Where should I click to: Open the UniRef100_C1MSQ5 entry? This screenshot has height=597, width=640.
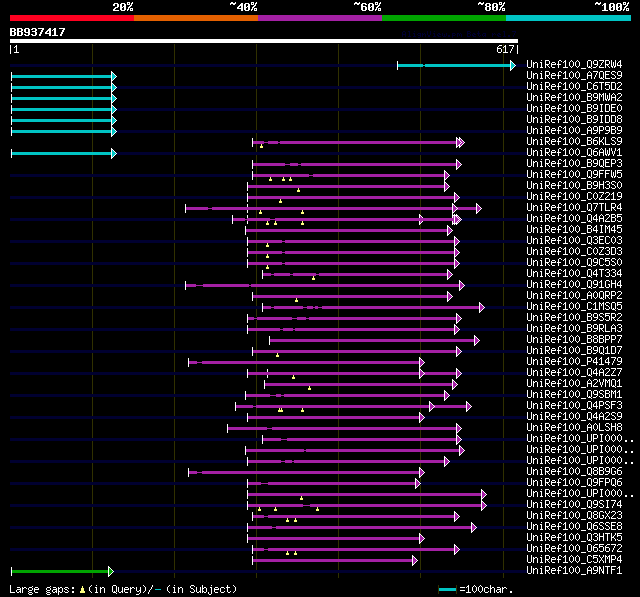click(574, 307)
